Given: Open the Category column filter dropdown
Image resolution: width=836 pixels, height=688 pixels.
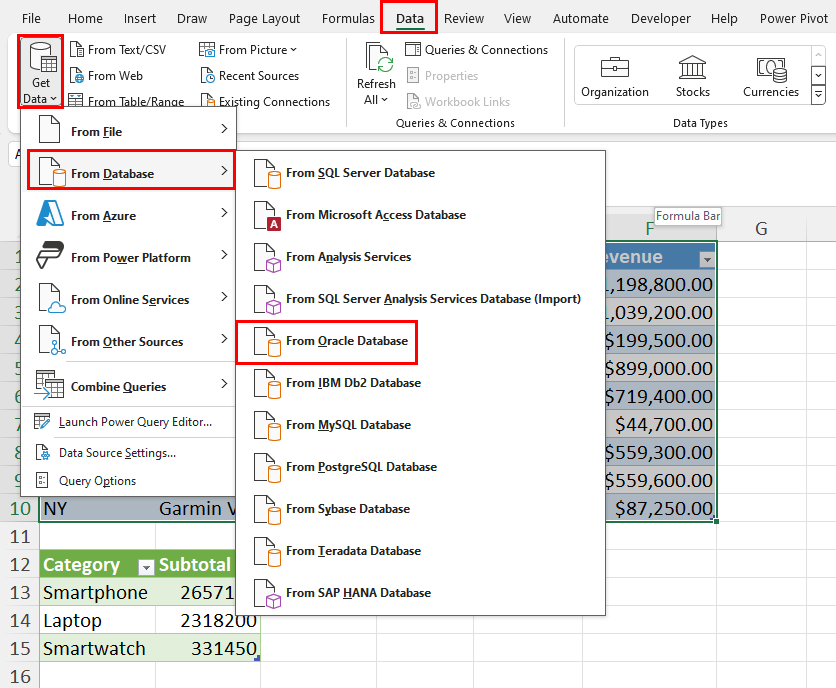Looking at the screenshot, I should point(146,567).
